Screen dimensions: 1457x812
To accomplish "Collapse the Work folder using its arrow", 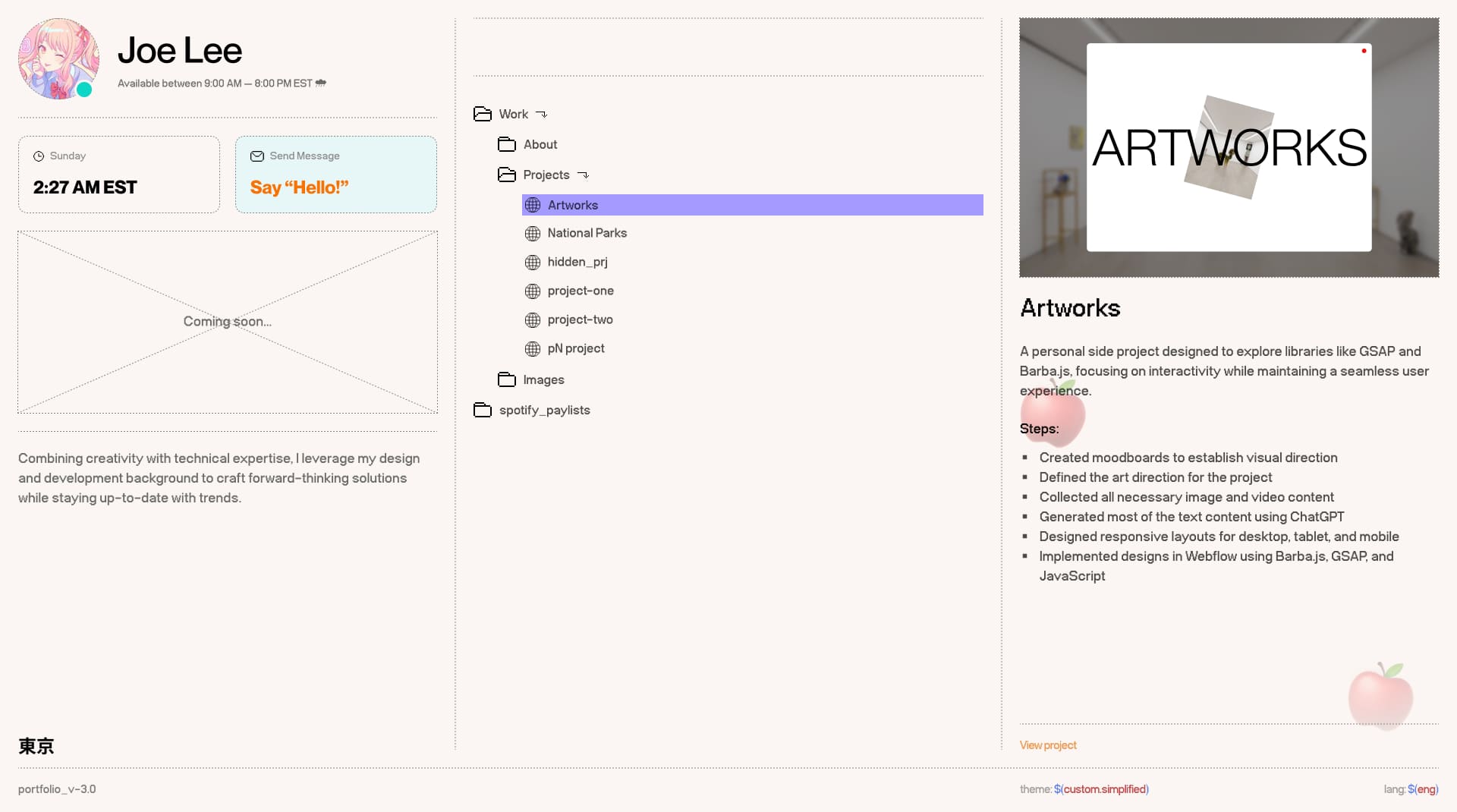I will 541,115.
